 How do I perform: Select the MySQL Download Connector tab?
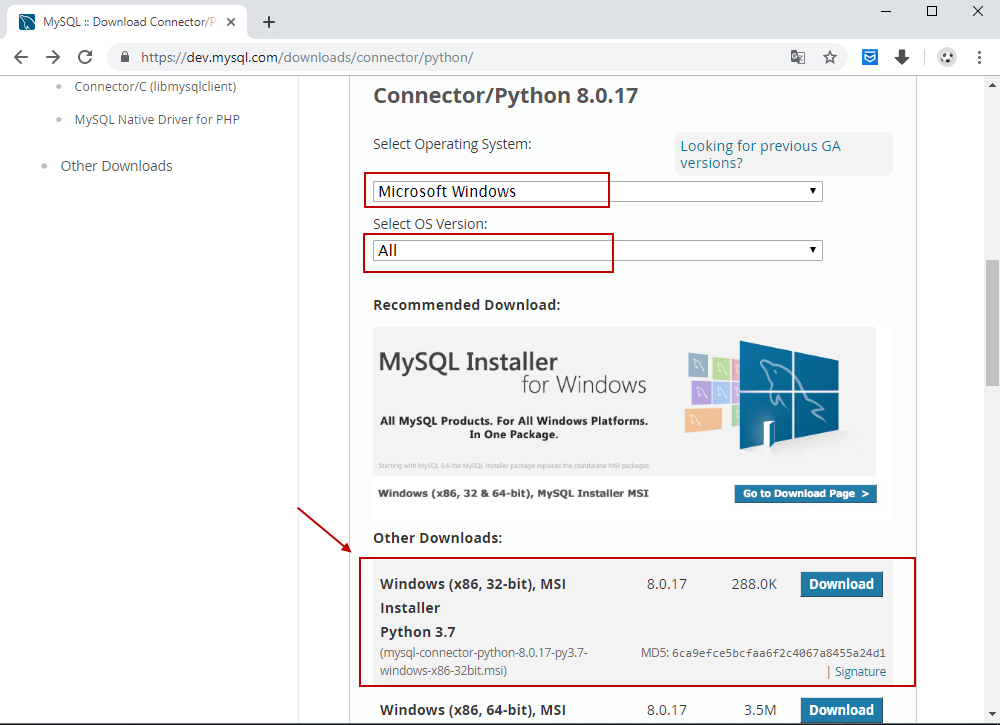[x=128, y=22]
